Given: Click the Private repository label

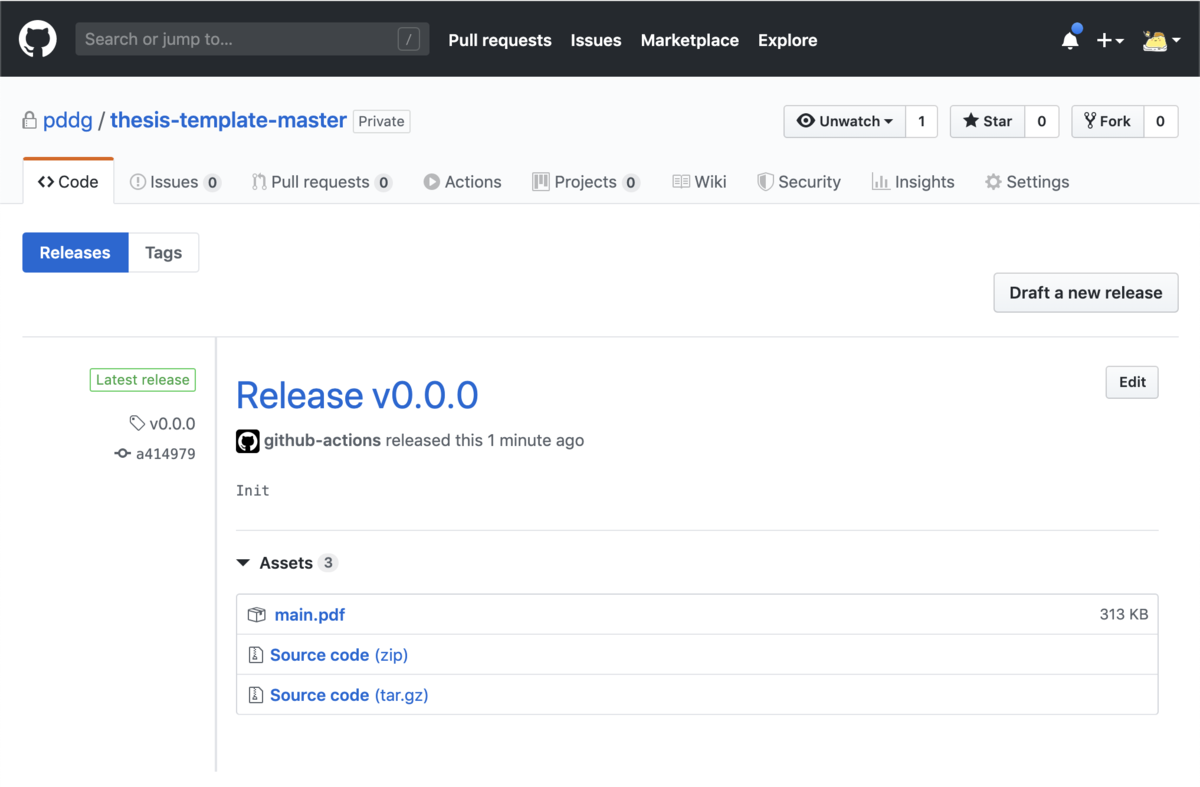Looking at the screenshot, I should click(x=382, y=121).
